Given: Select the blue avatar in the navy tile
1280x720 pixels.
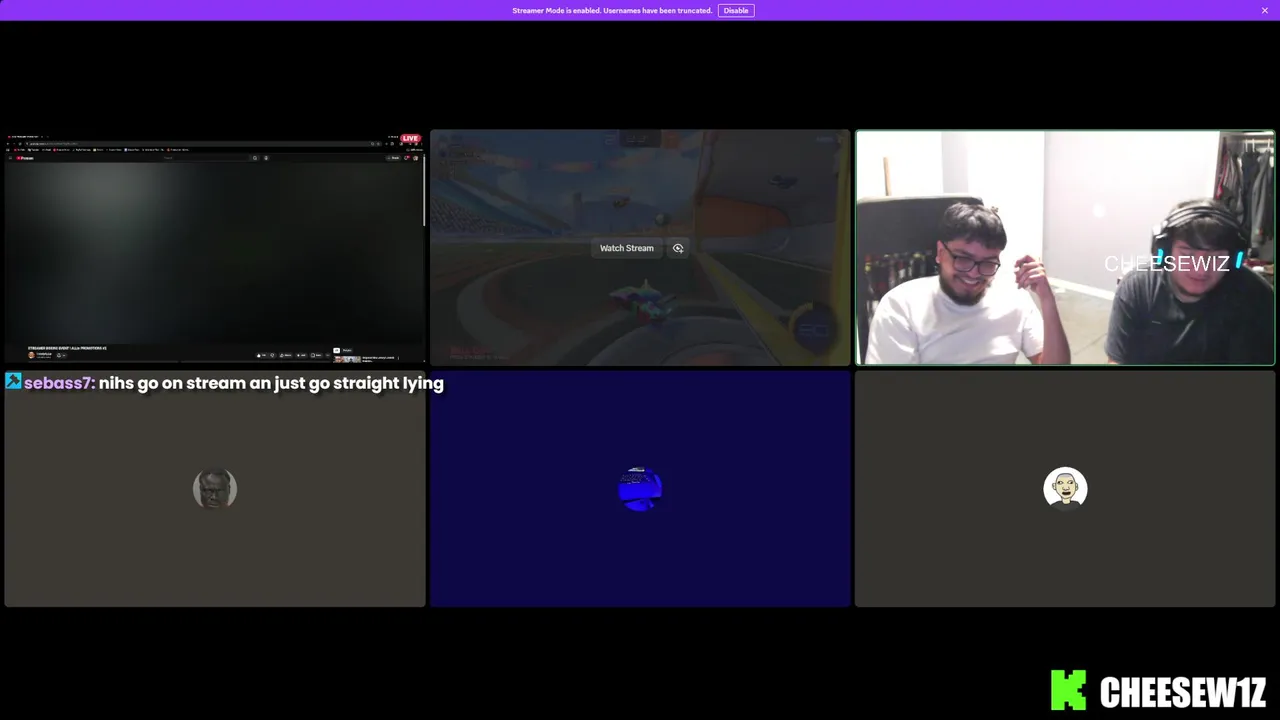Looking at the screenshot, I should point(640,488).
